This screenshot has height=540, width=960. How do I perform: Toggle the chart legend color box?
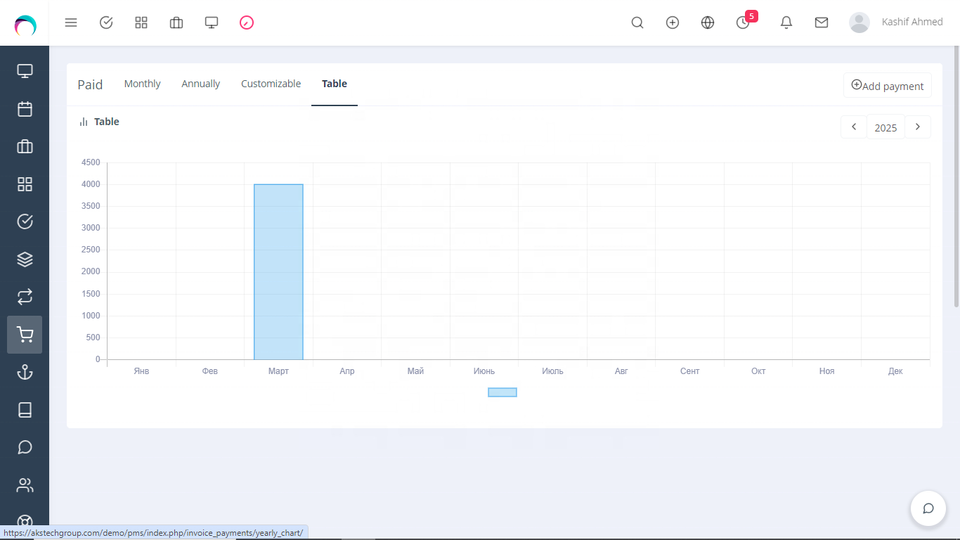point(502,392)
